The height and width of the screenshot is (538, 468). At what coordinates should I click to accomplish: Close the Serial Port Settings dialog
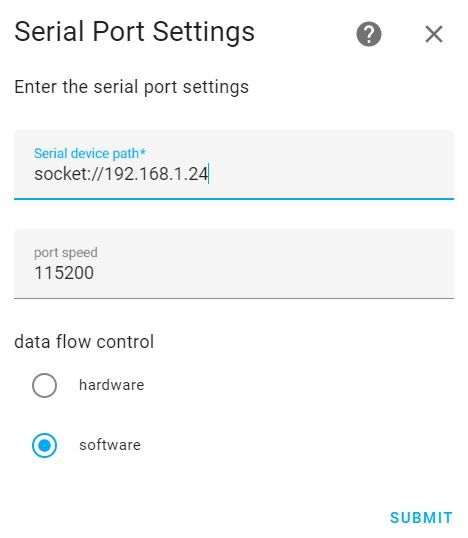pos(434,34)
